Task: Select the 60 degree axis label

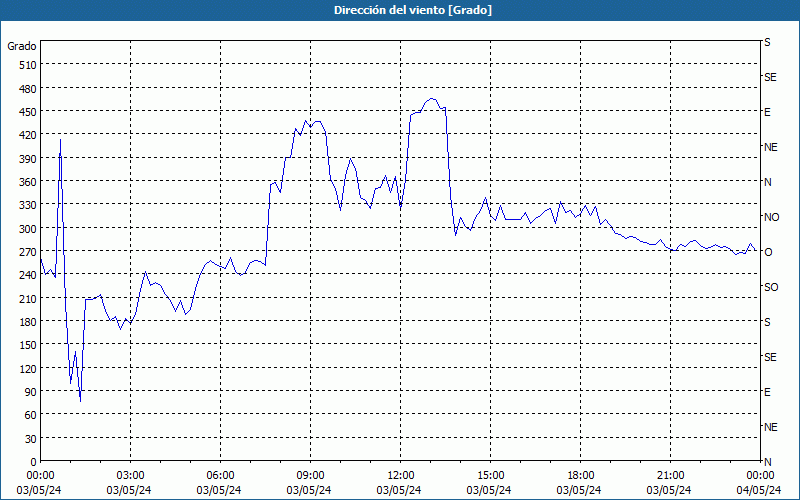Action: (31, 415)
